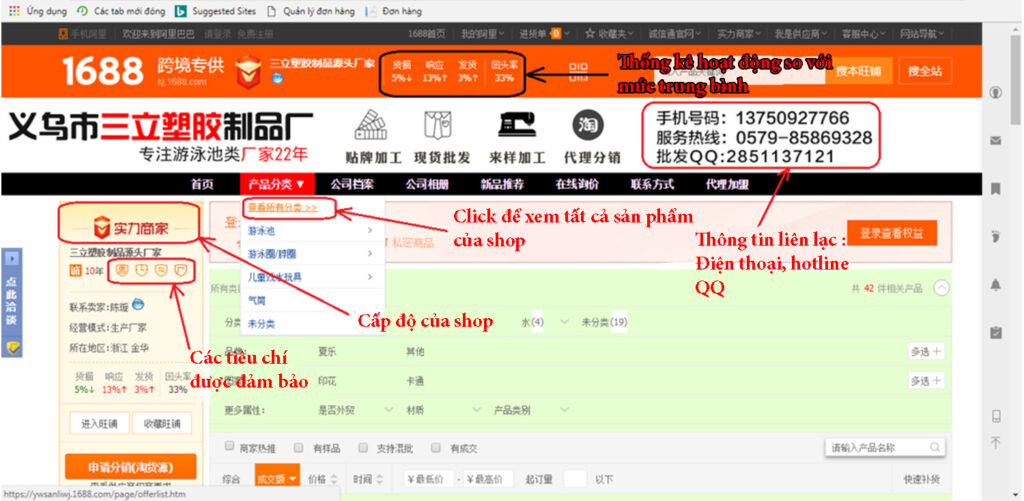Open 1688首页 link in top bar
This screenshot has height=501, width=1024.
[x=426, y=33]
